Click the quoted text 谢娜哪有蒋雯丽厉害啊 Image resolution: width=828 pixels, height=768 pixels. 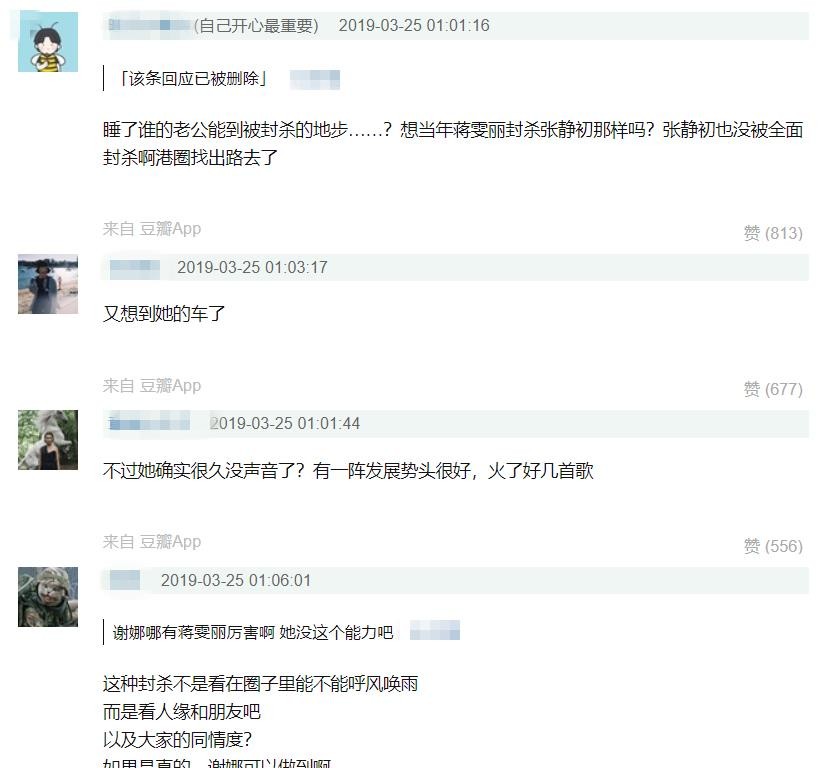click(193, 632)
